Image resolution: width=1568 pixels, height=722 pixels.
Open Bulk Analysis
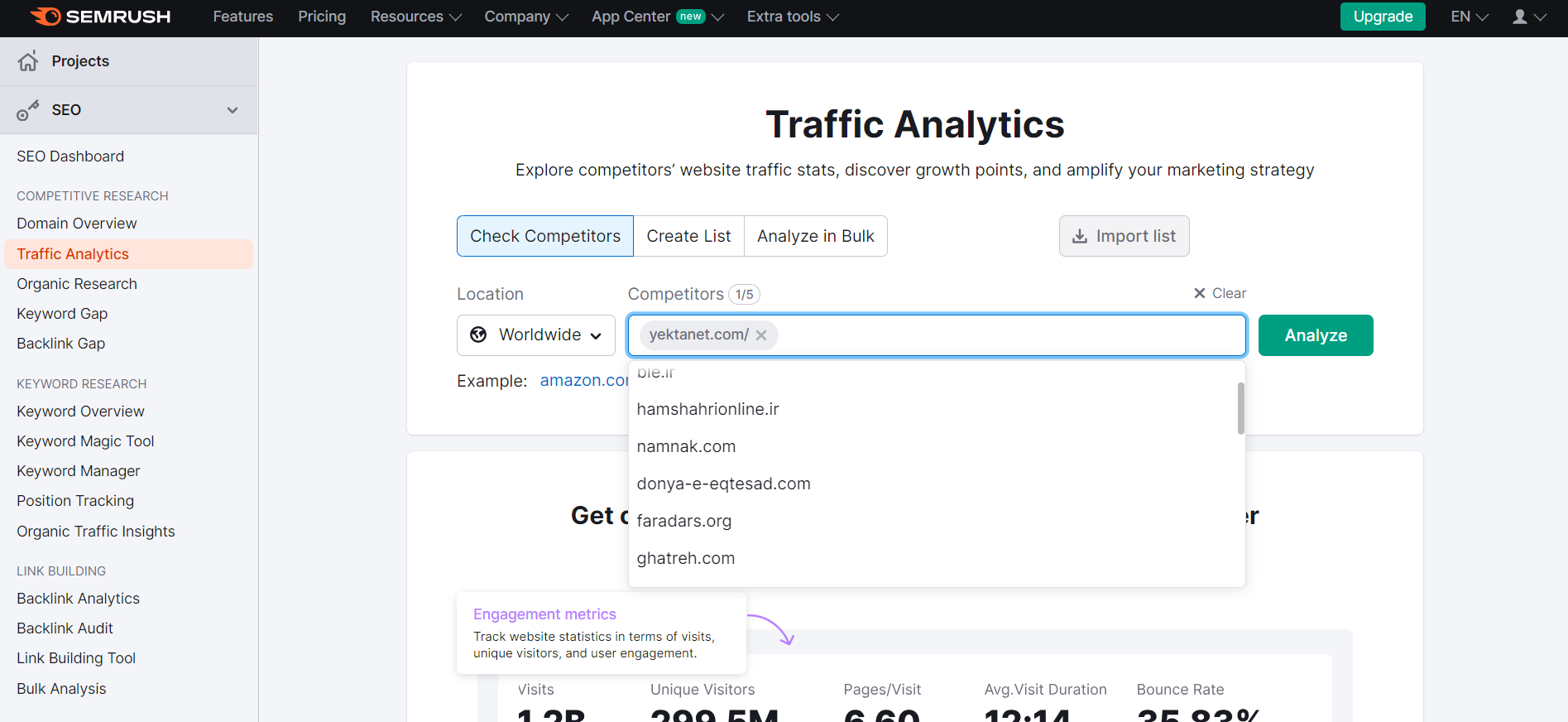[x=61, y=689]
